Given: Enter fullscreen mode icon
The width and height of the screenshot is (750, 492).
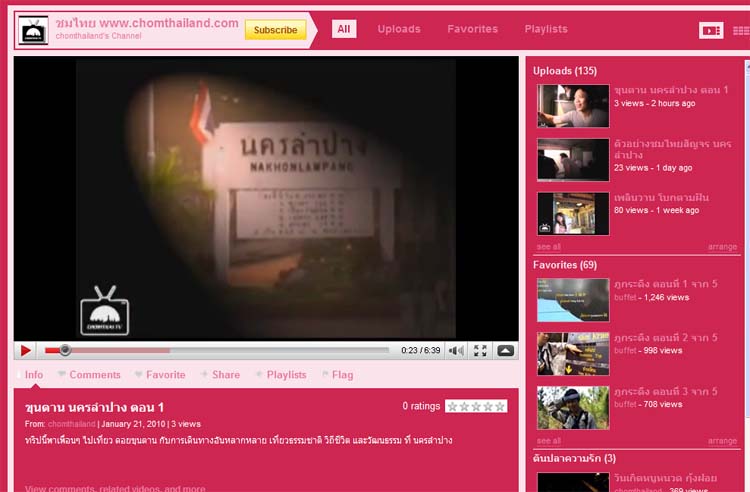Looking at the screenshot, I should pyautogui.click(x=480, y=350).
